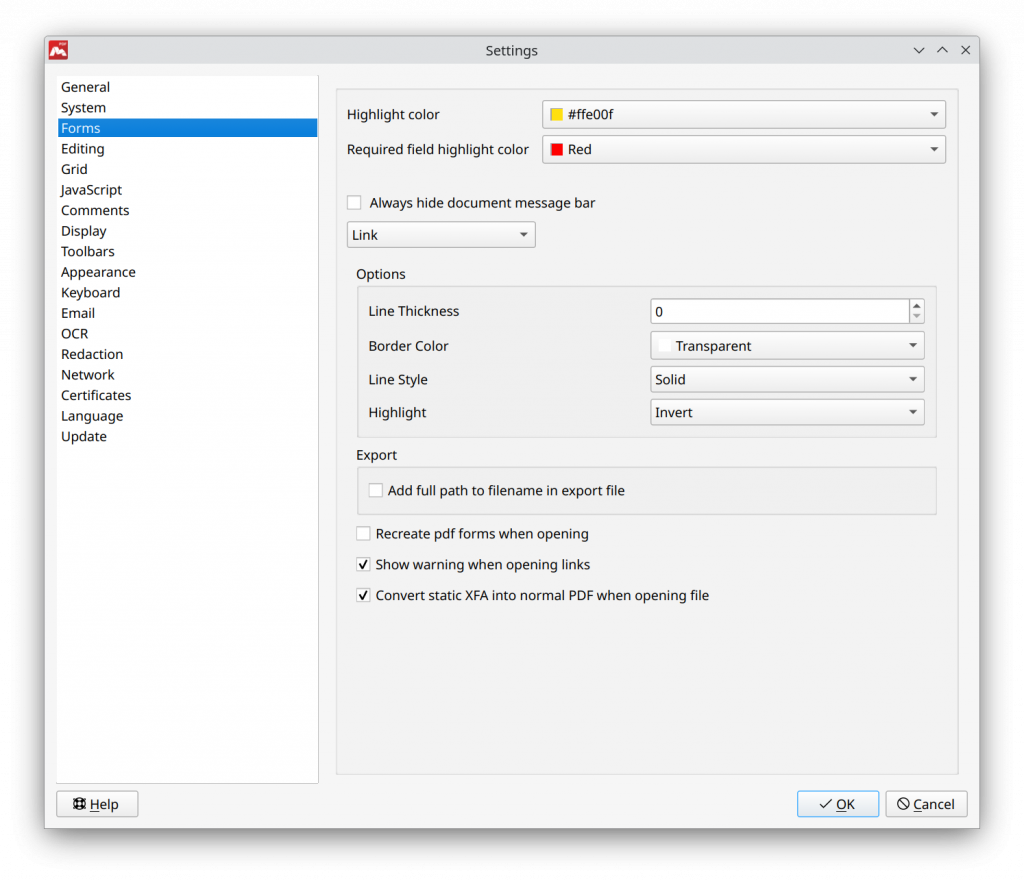Viewport: 1024px width, 881px height.
Task: Click Cancel to discard changes
Action: pyautogui.click(x=926, y=803)
